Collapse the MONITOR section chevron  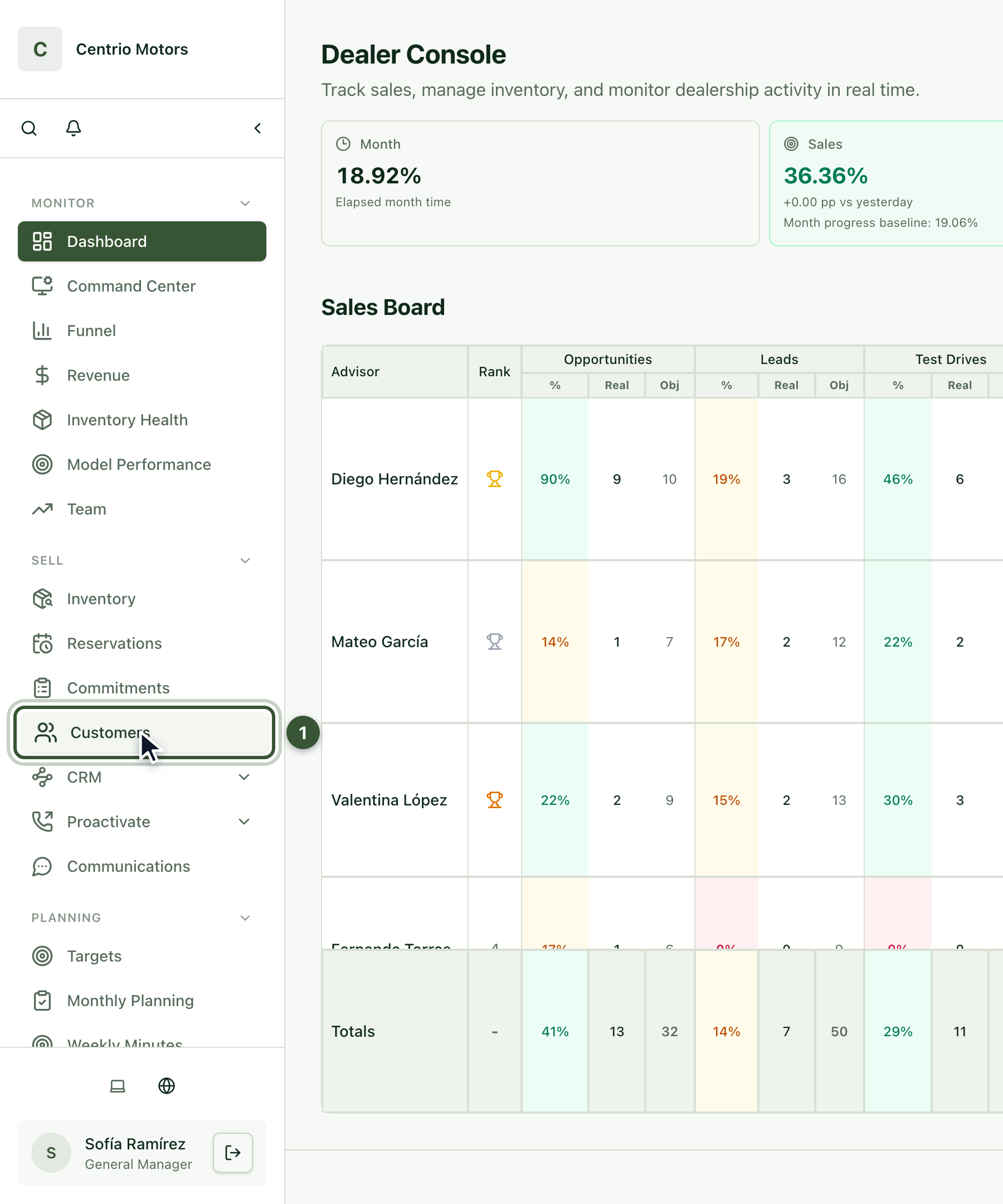click(x=245, y=203)
